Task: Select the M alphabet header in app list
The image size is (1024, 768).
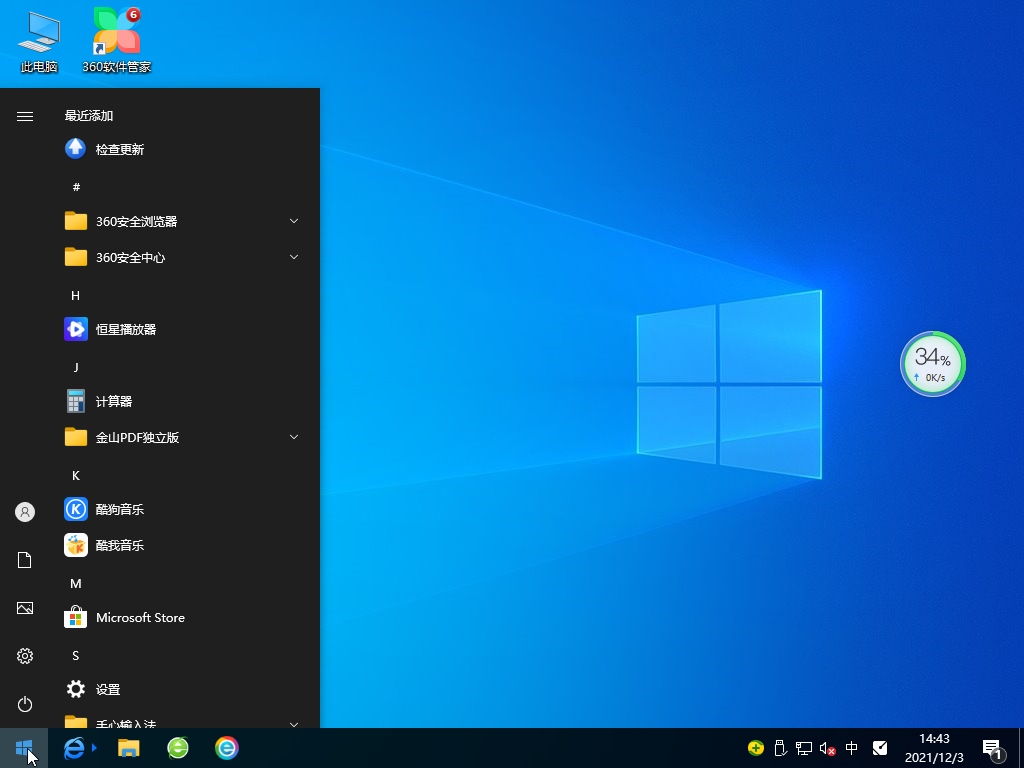Action: (76, 583)
